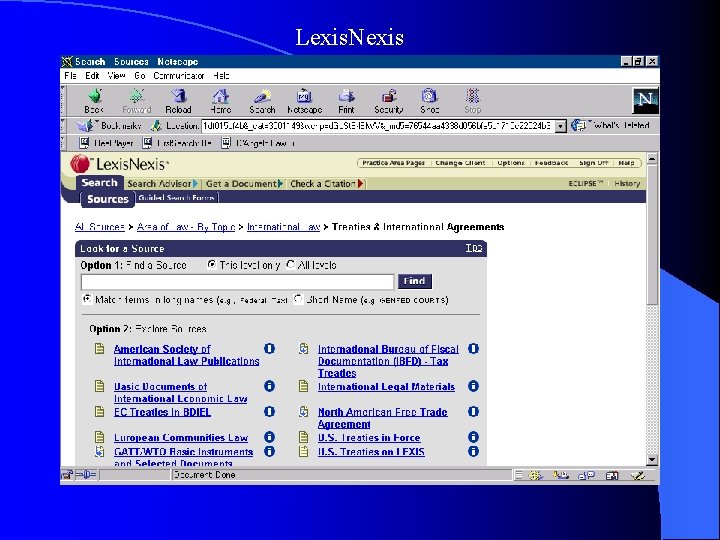Select the All levels radio button
Screen dimensions: 720x540
[290, 264]
